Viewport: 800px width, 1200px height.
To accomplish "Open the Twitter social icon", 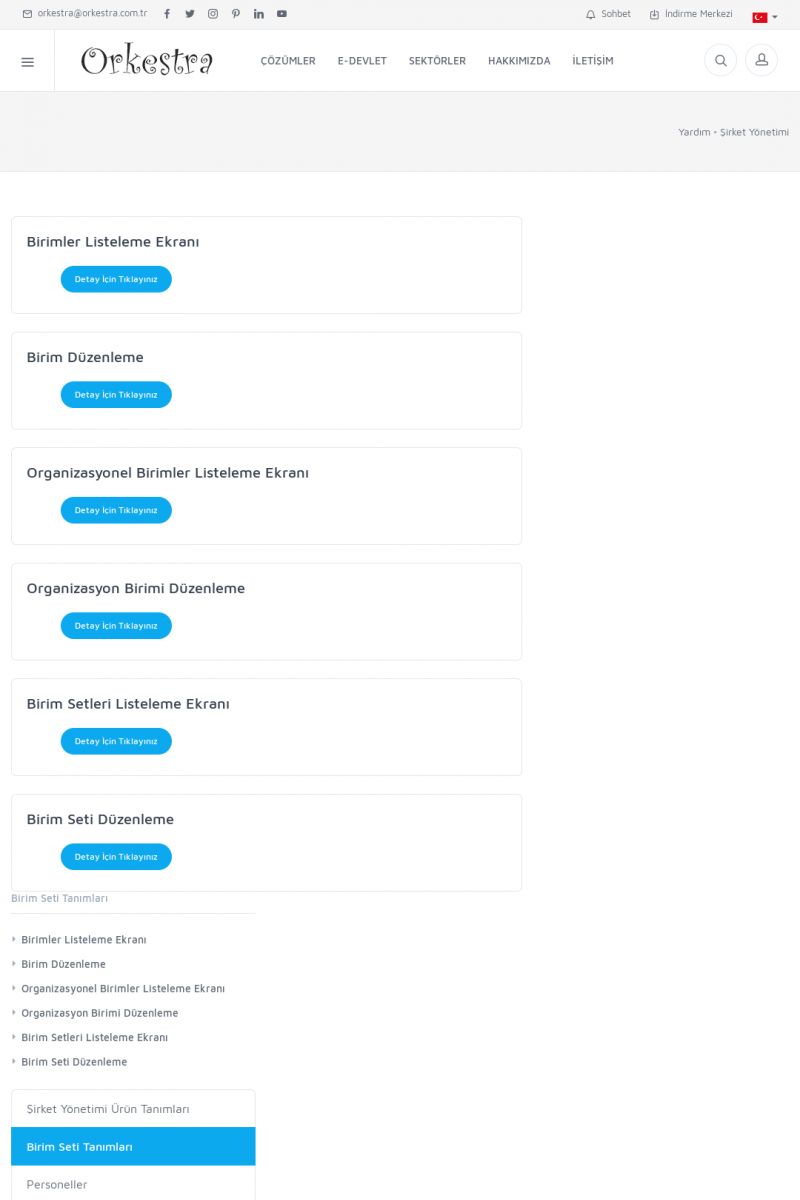I will point(190,14).
